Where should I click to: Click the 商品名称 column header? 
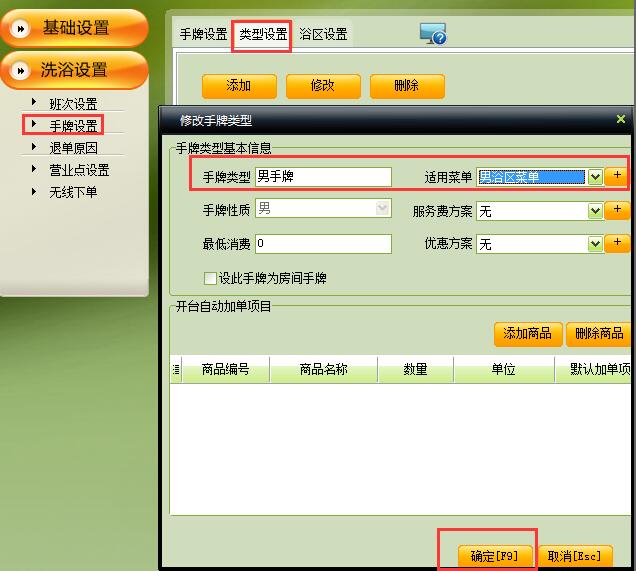323,369
